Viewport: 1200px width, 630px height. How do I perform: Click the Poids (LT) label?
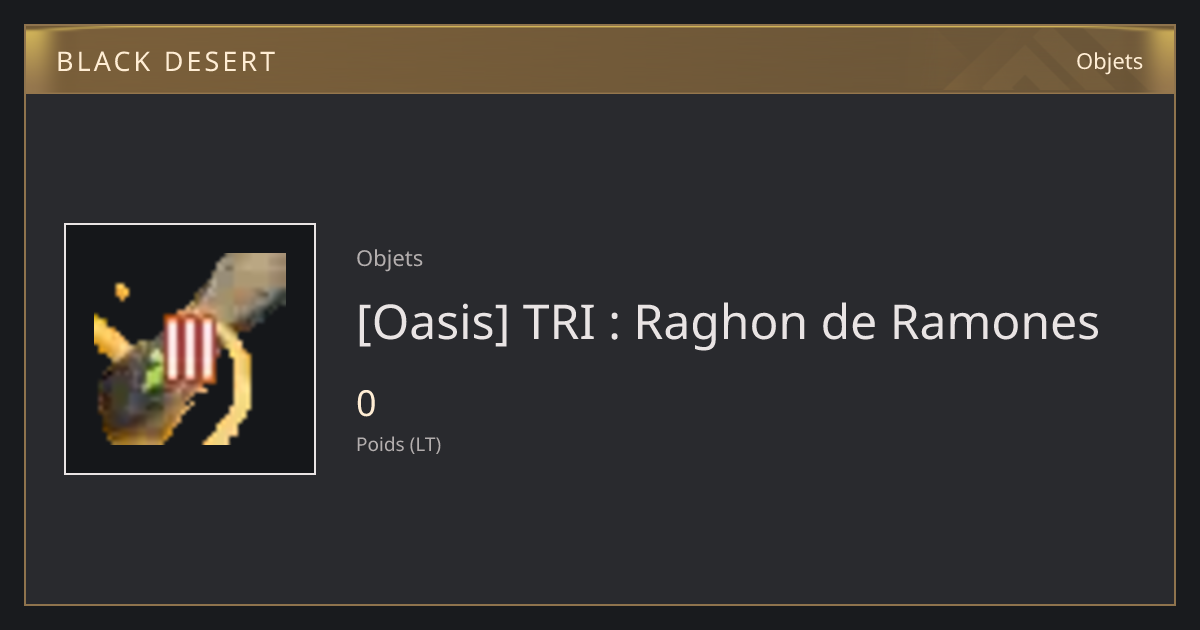[x=398, y=444]
